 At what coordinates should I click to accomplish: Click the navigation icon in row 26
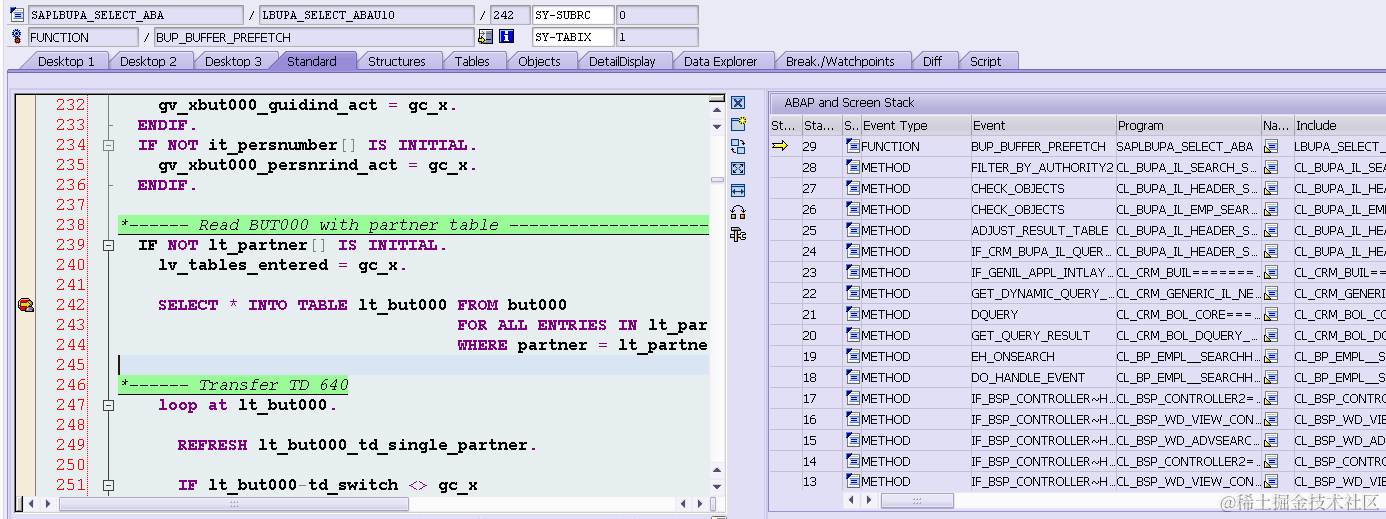(1271, 209)
